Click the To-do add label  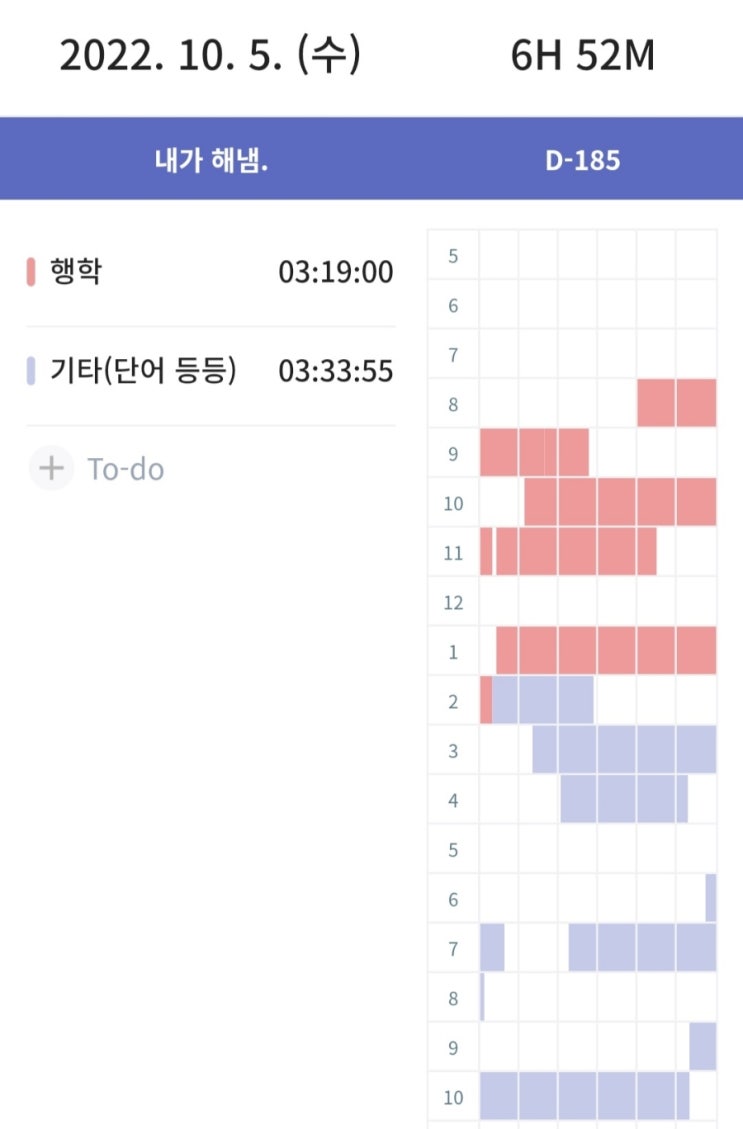click(x=126, y=469)
